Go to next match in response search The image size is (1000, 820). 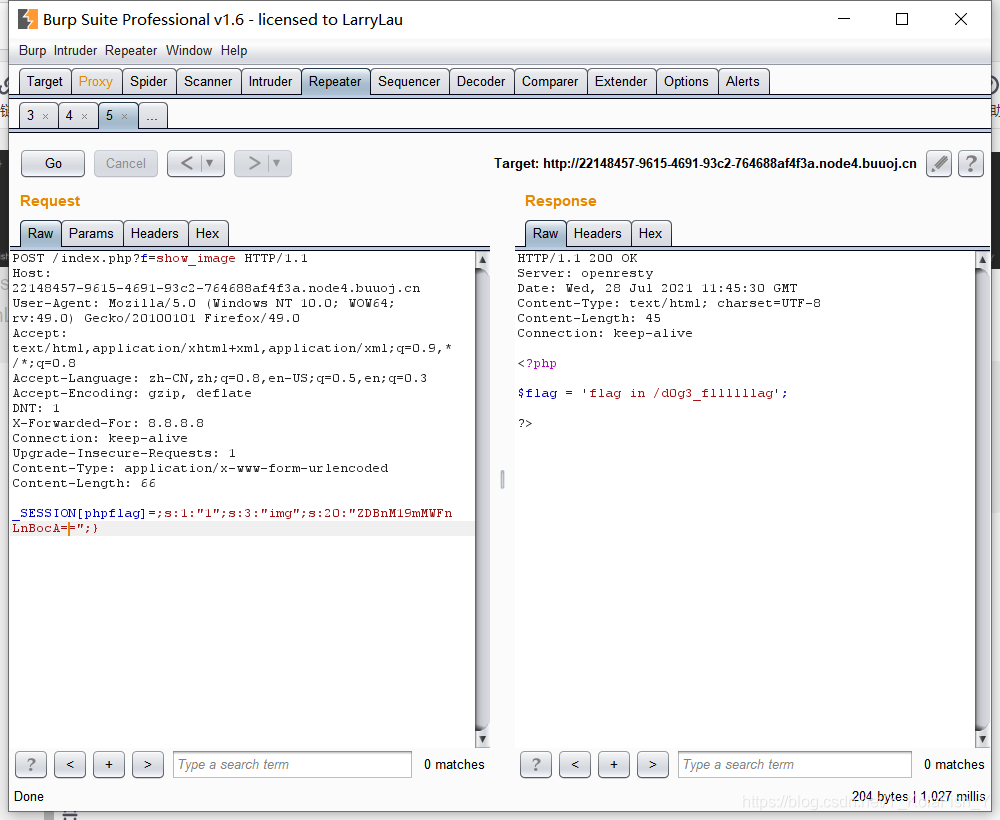pos(653,765)
